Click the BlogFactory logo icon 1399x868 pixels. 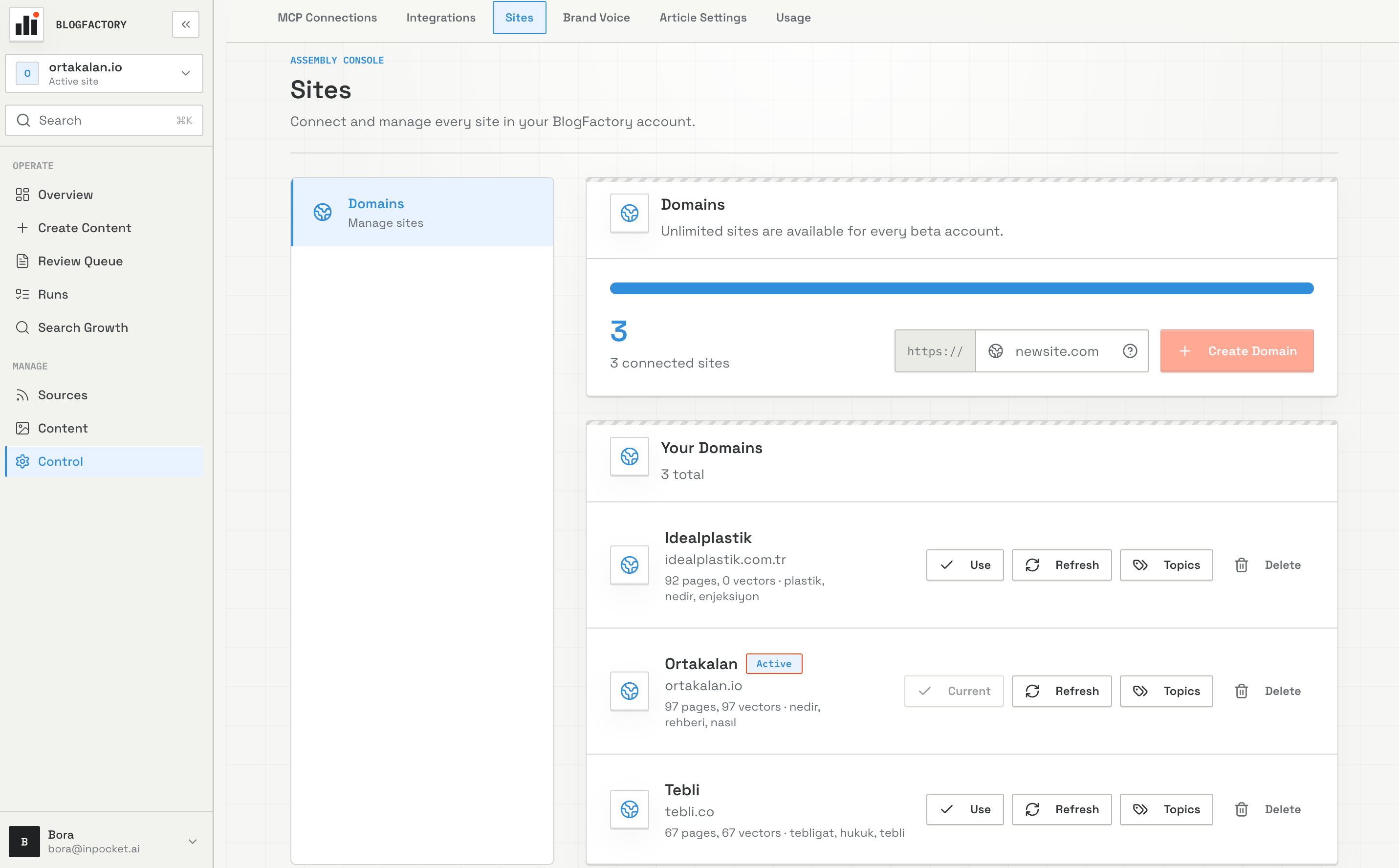pyautogui.click(x=26, y=25)
